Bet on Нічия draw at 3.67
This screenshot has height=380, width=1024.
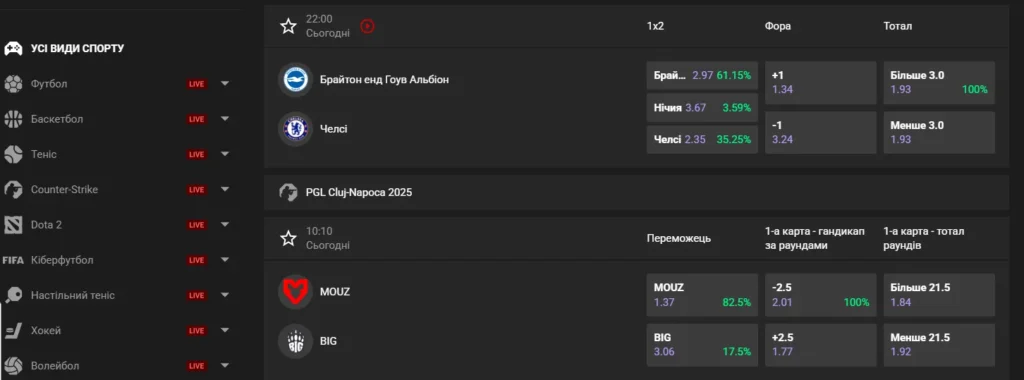[x=702, y=108]
